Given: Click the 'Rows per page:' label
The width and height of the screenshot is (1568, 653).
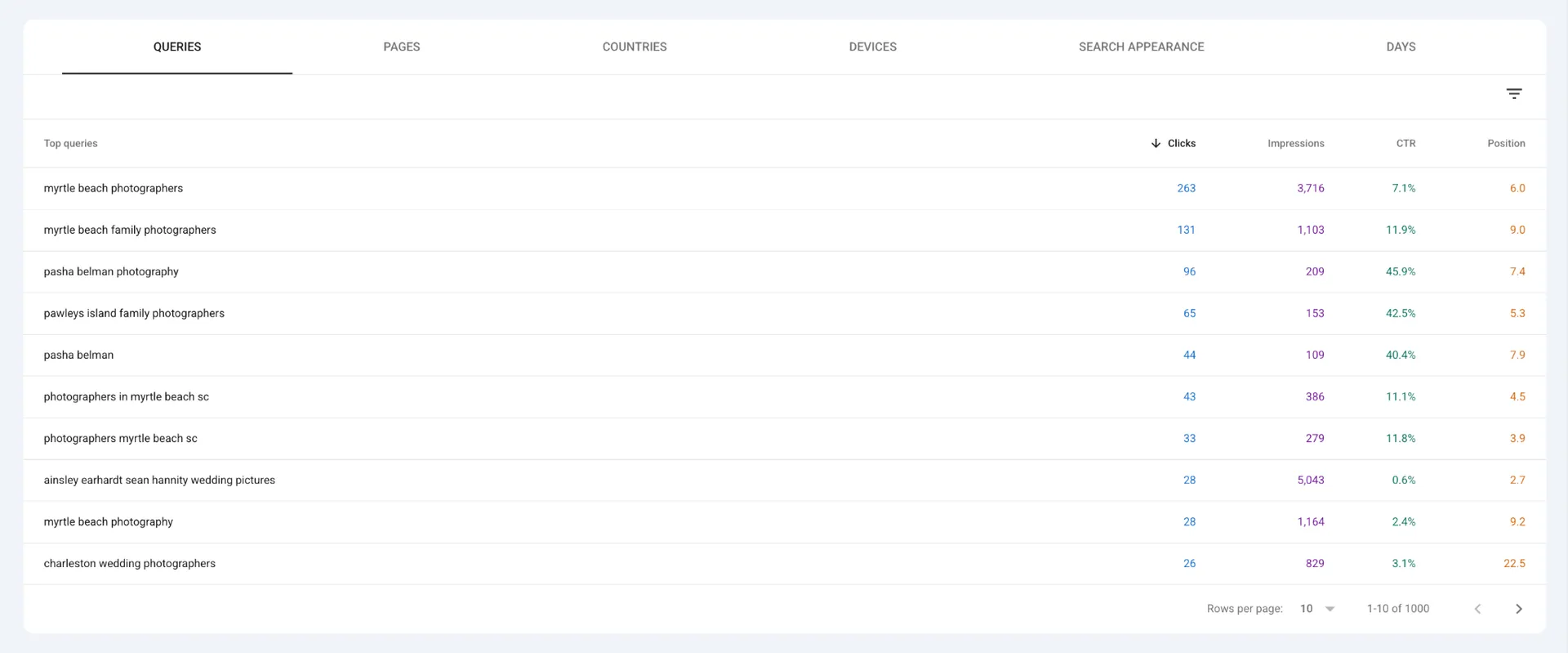Looking at the screenshot, I should (x=1245, y=609).
